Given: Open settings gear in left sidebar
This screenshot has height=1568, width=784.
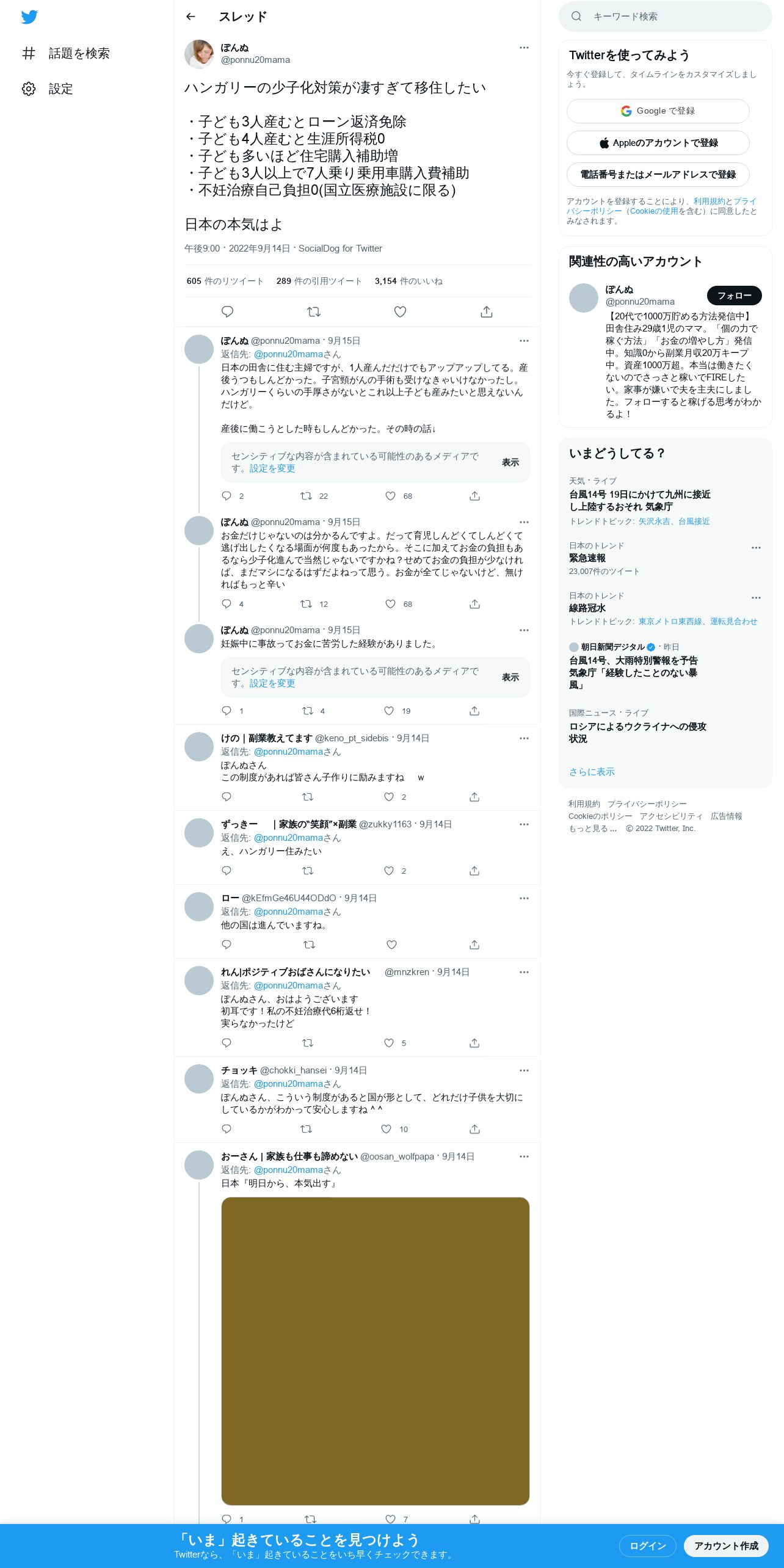Looking at the screenshot, I should pyautogui.click(x=29, y=89).
